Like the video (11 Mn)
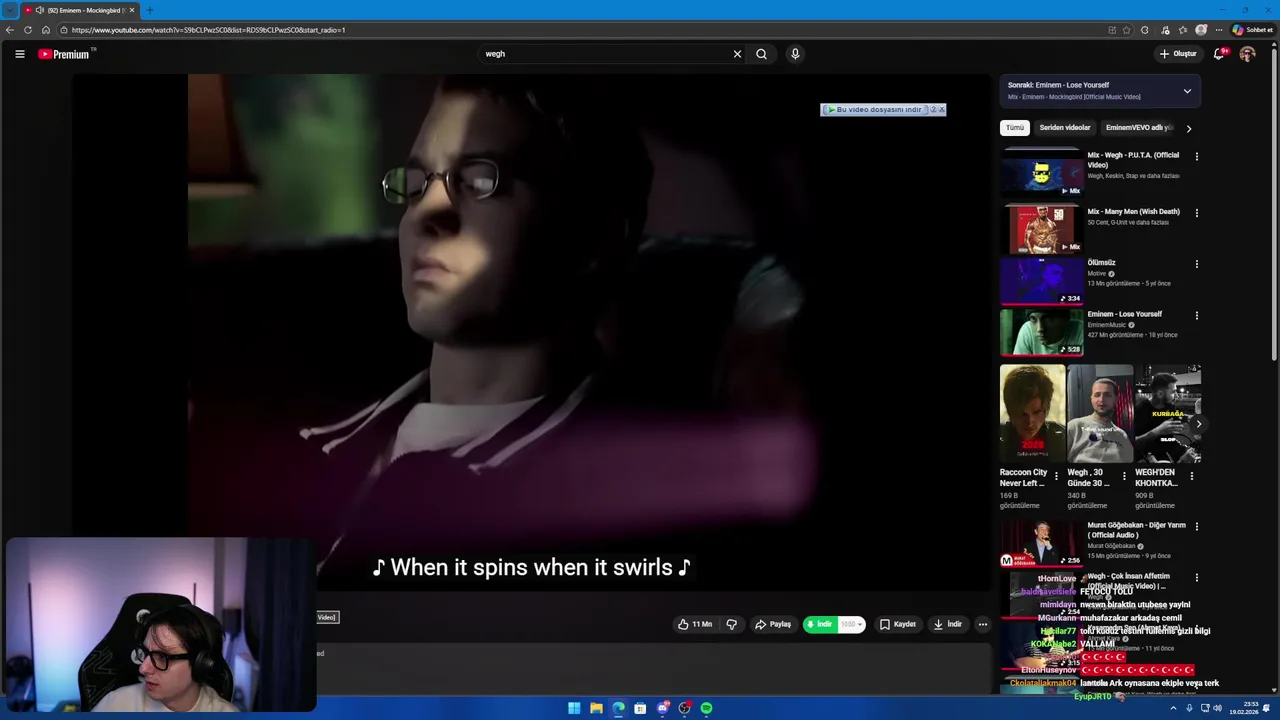 694,624
